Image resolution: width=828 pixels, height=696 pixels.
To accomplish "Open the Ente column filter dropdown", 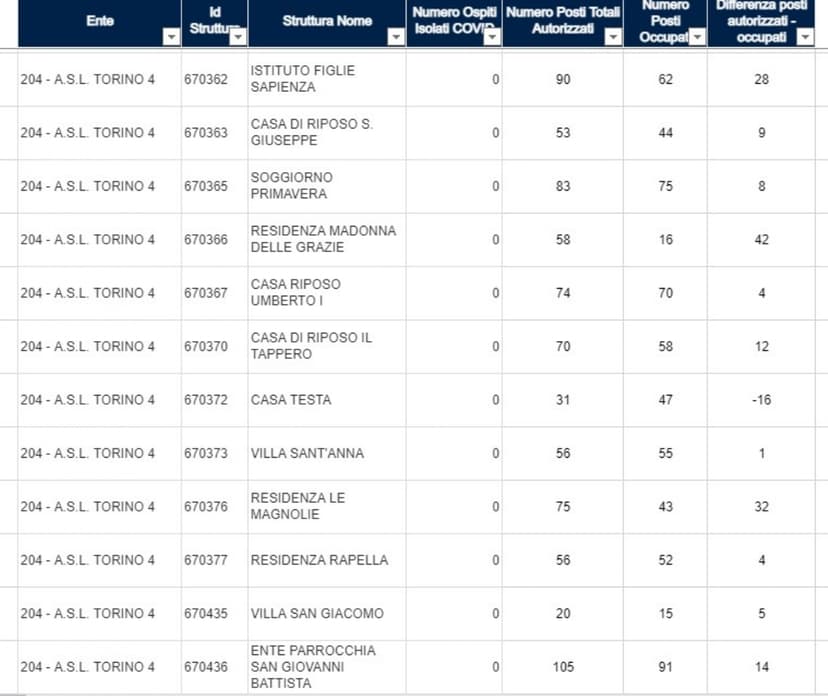I will [171, 37].
